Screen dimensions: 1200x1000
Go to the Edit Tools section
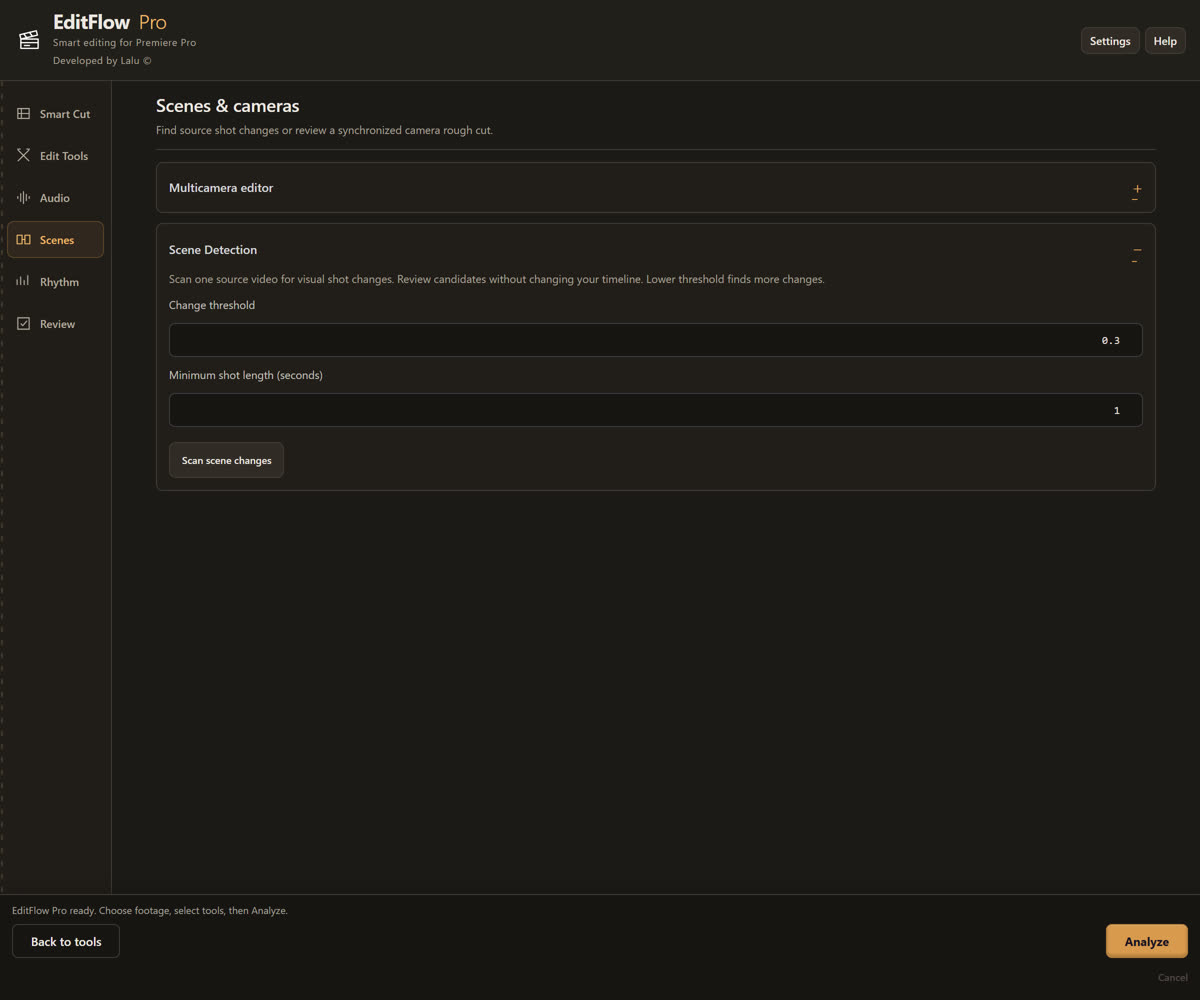(x=56, y=156)
